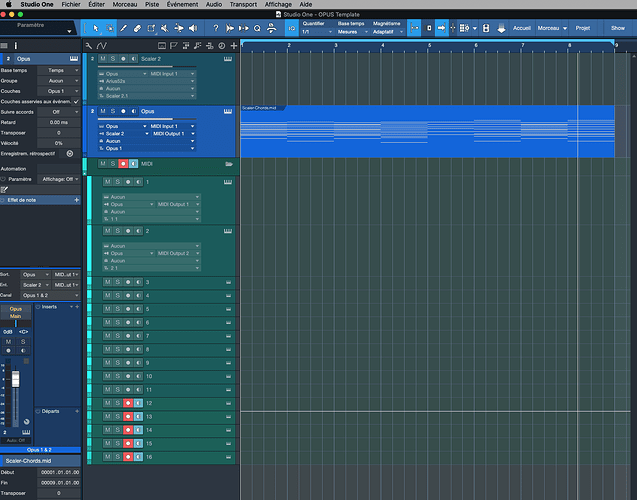Image resolution: width=637 pixels, height=500 pixels.
Task: Open the Couches Opus 1 dropdown
Action: [58, 91]
